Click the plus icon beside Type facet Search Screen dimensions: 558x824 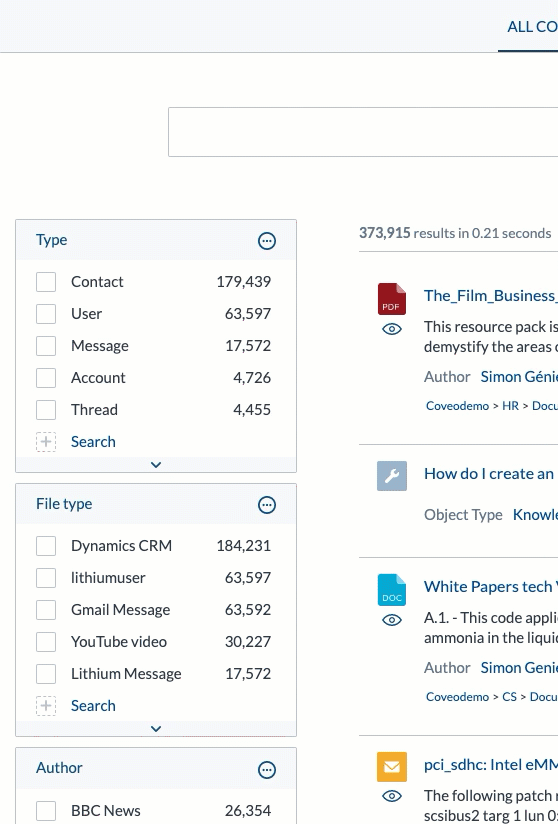(x=46, y=441)
